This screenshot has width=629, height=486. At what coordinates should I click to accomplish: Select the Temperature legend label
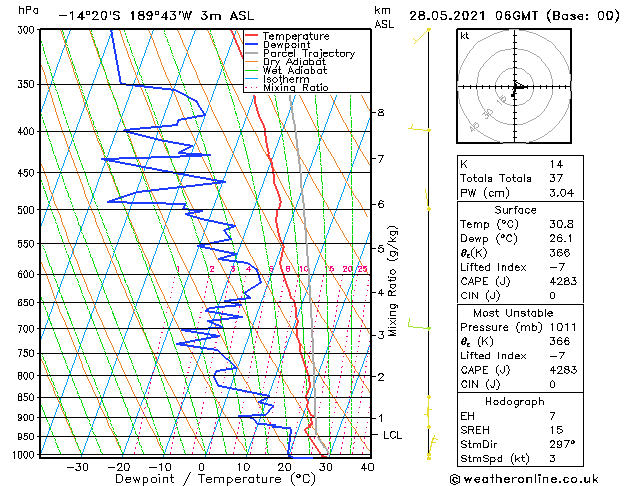click(296, 36)
